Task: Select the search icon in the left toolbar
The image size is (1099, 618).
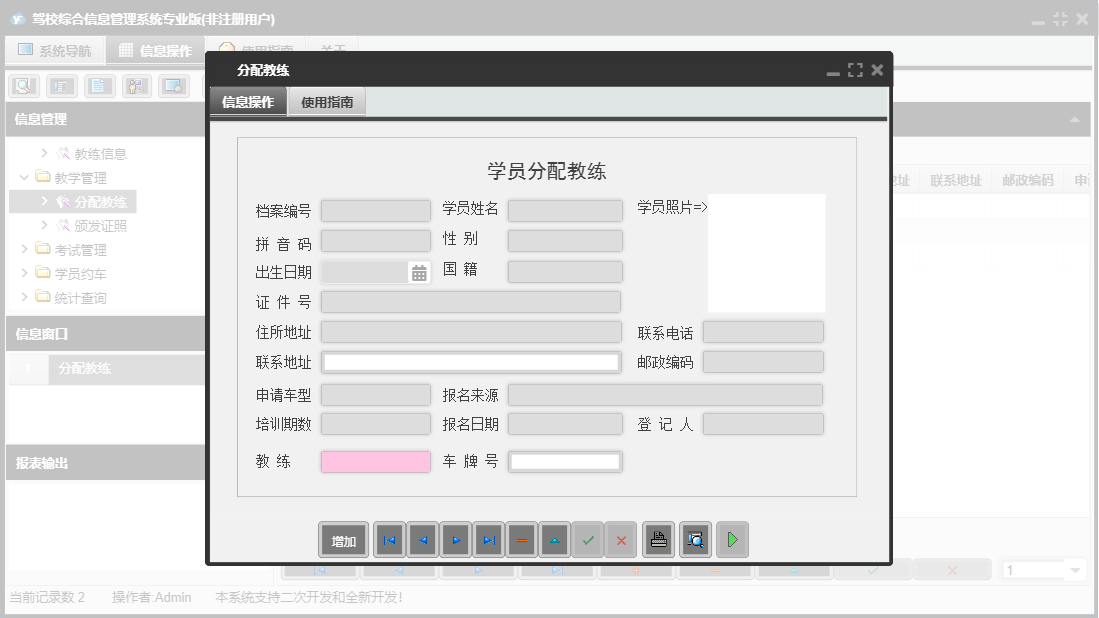Action: coord(22,85)
